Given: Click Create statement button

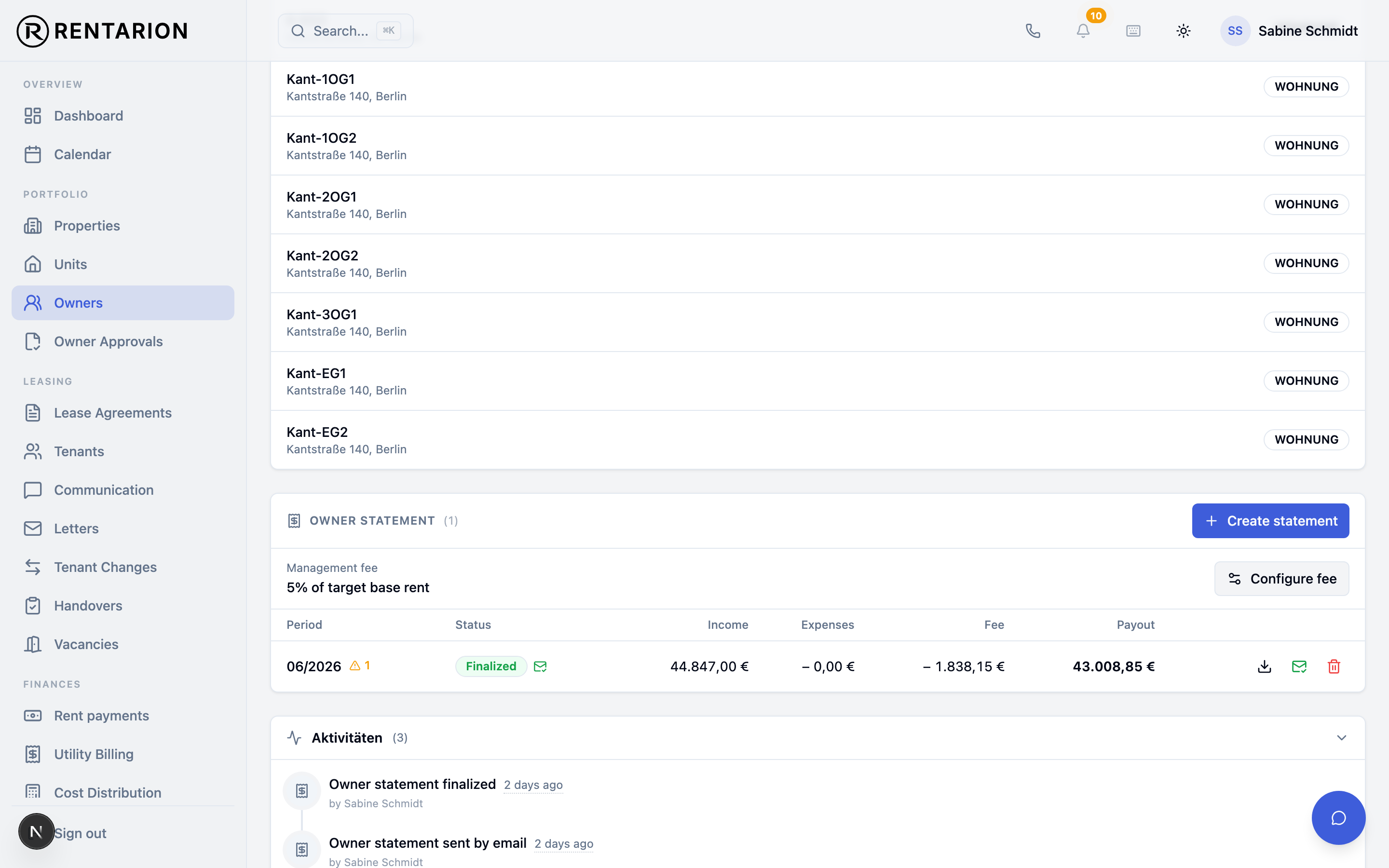Looking at the screenshot, I should coord(1270,521).
